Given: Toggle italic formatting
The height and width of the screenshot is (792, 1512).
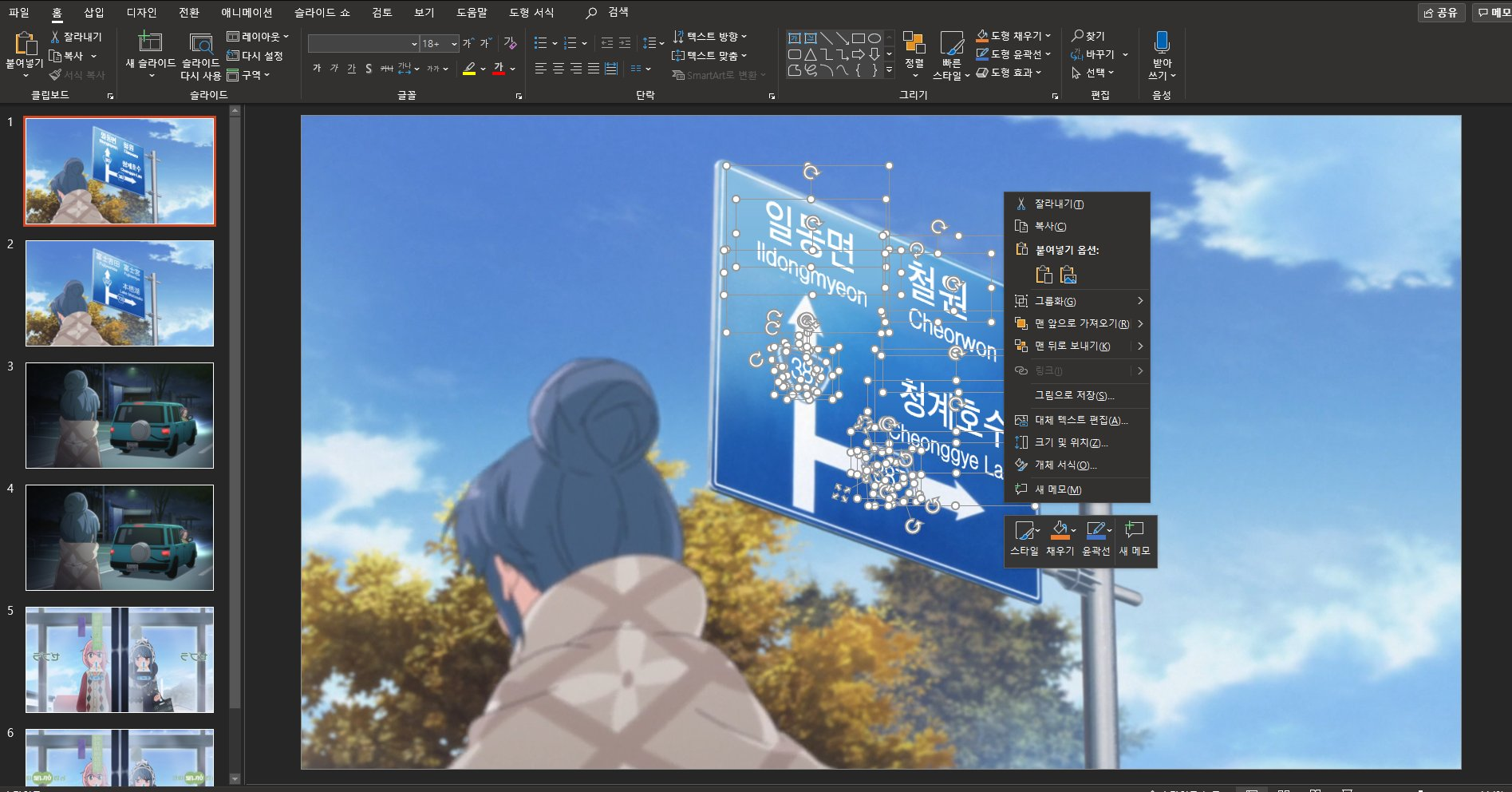Looking at the screenshot, I should click(334, 69).
